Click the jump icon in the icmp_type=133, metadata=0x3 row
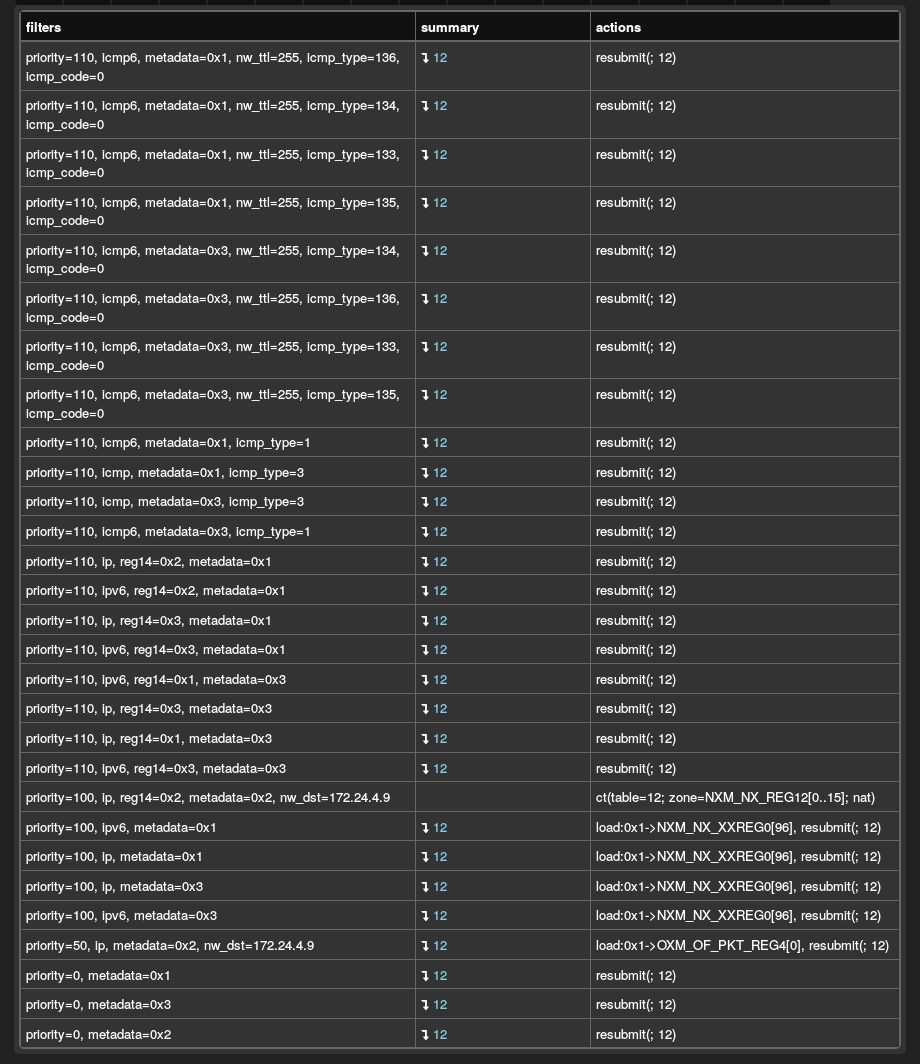 tap(427, 347)
